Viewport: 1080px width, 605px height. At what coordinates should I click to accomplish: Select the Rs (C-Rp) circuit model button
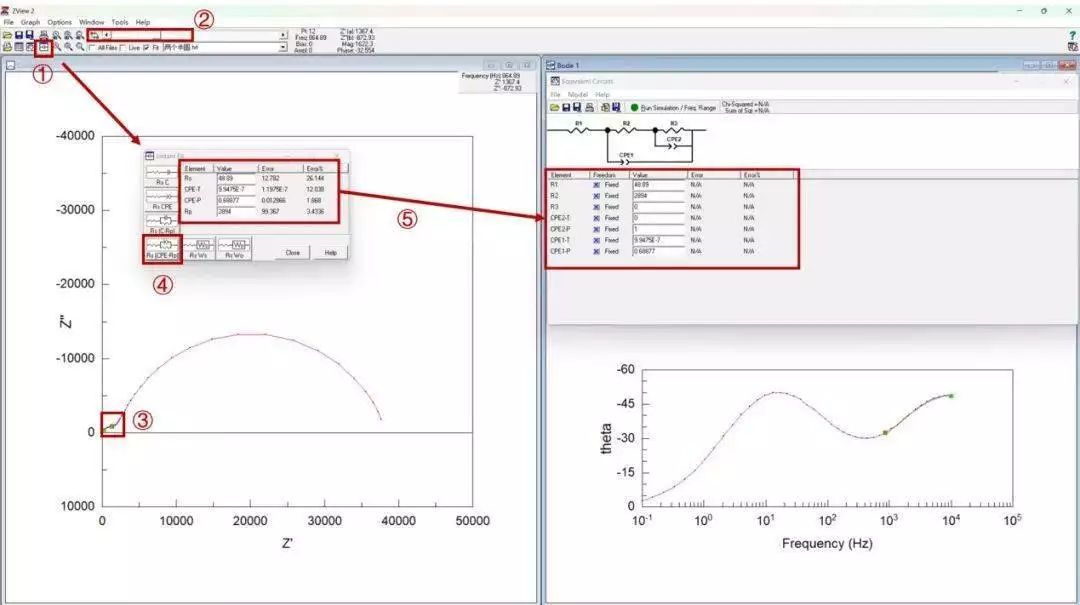tap(163, 224)
